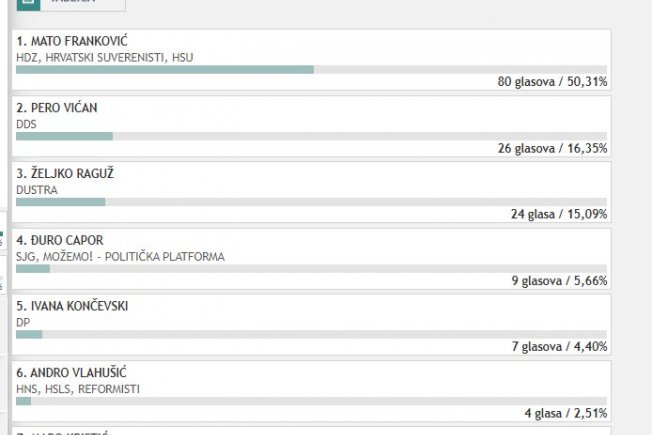Click the 24 glasa / 15,09% result
Screen dimensions: 652x435
(x=559, y=214)
